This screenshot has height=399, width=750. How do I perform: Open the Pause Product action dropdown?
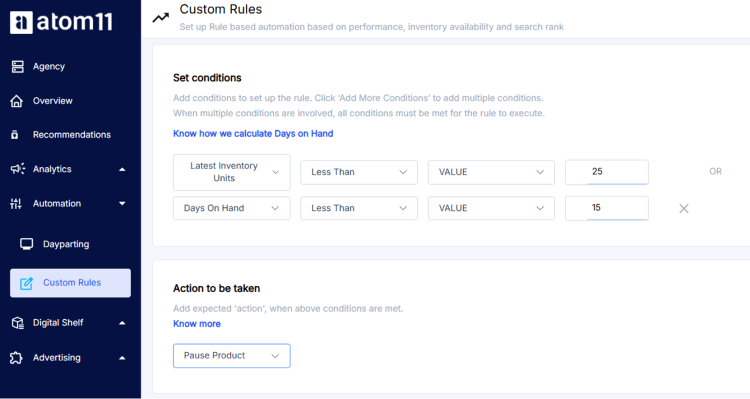click(232, 355)
